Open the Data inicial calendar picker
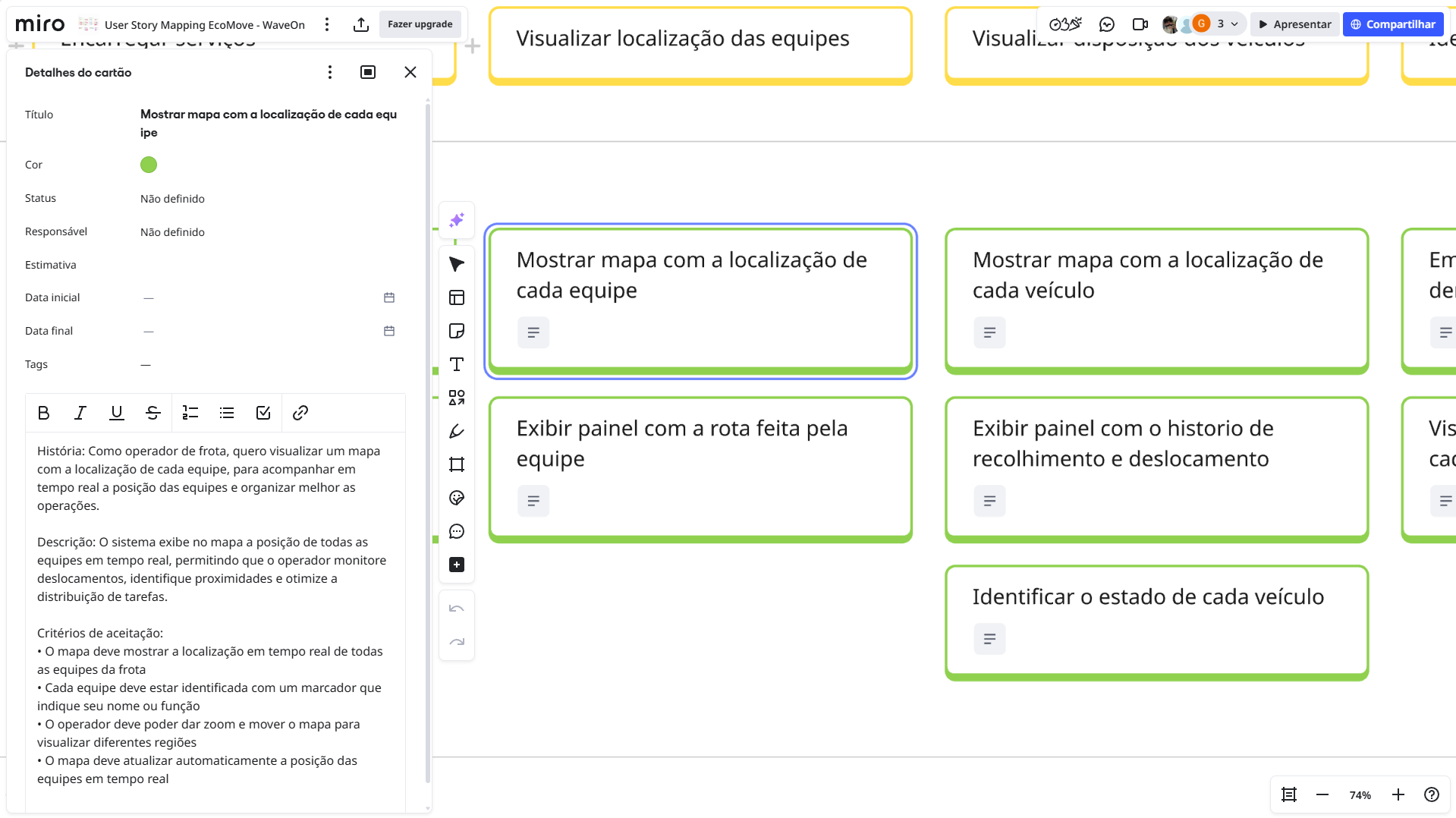The height and width of the screenshot is (818, 1456). (x=389, y=297)
